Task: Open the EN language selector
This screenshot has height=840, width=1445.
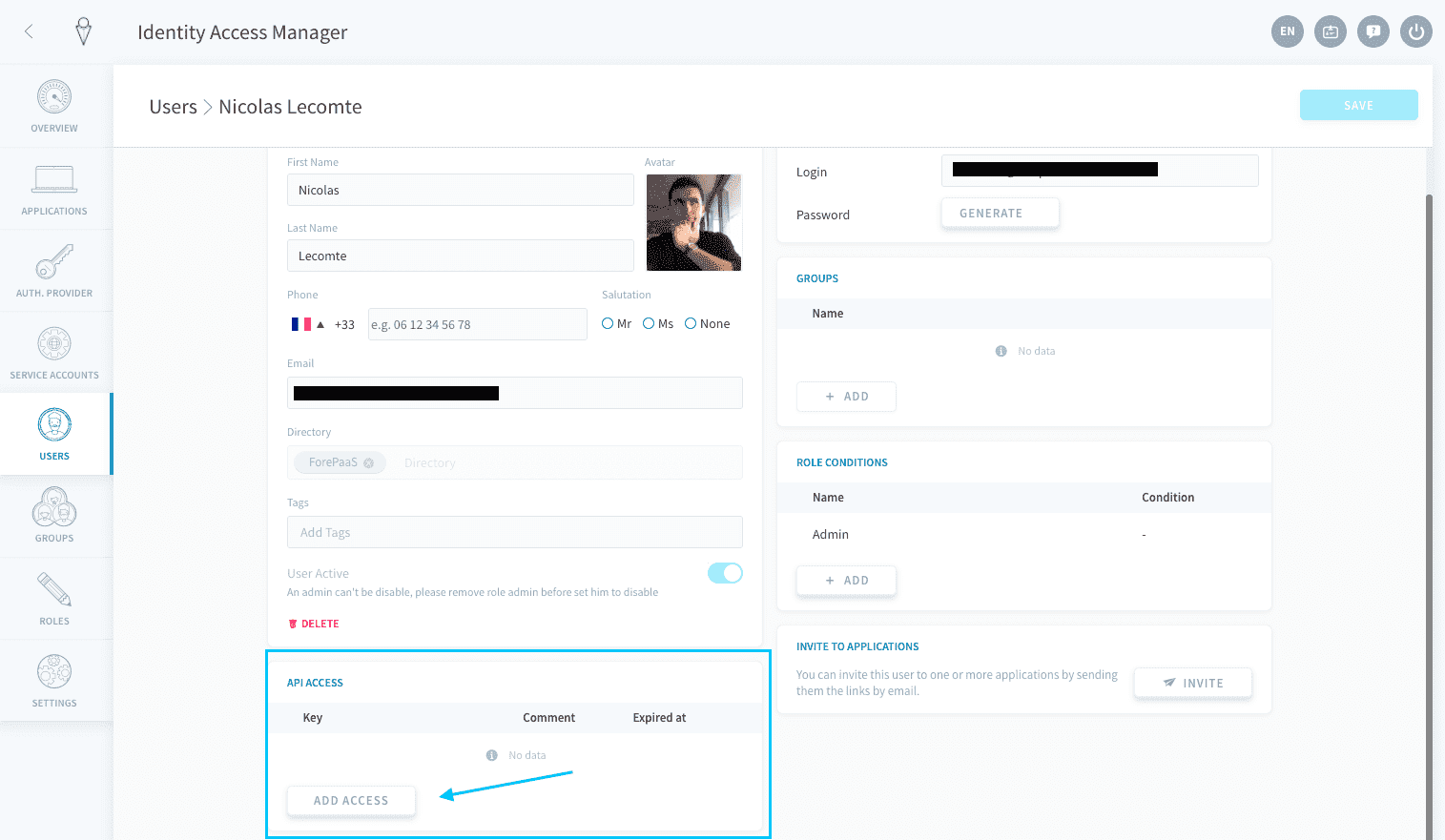Action: (1288, 31)
